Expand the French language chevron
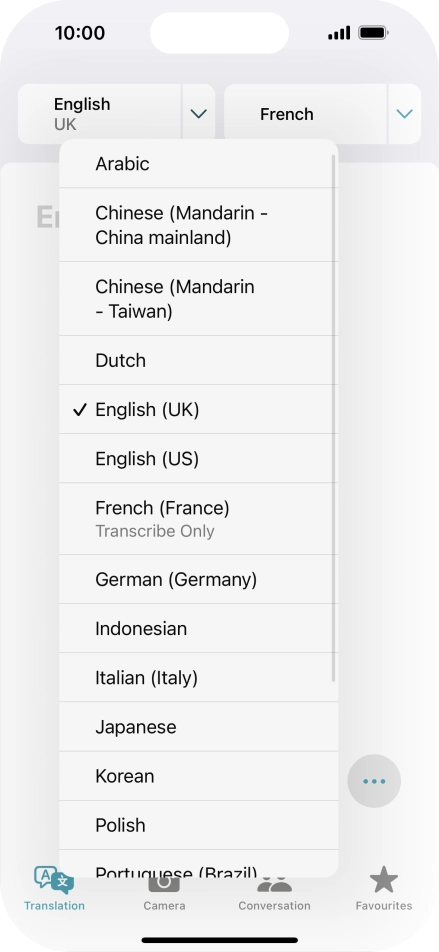The image size is (439, 952). 404,114
